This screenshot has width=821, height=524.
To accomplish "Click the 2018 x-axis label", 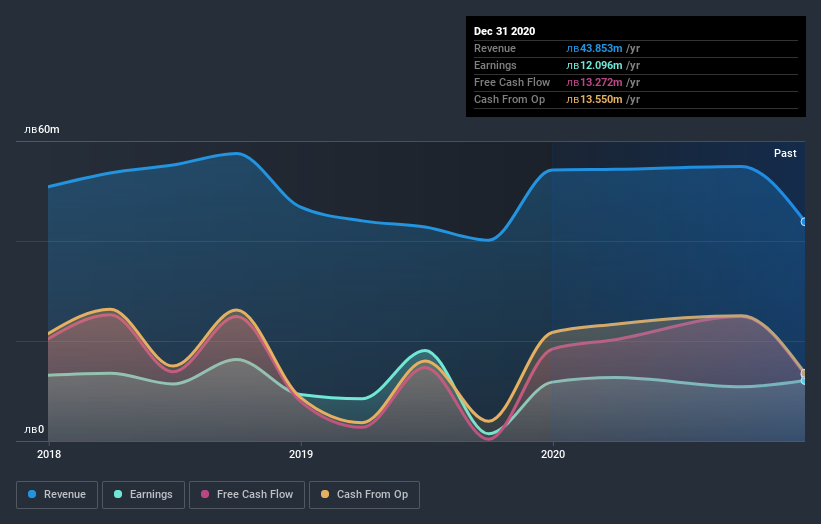I will click(x=49, y=454).
